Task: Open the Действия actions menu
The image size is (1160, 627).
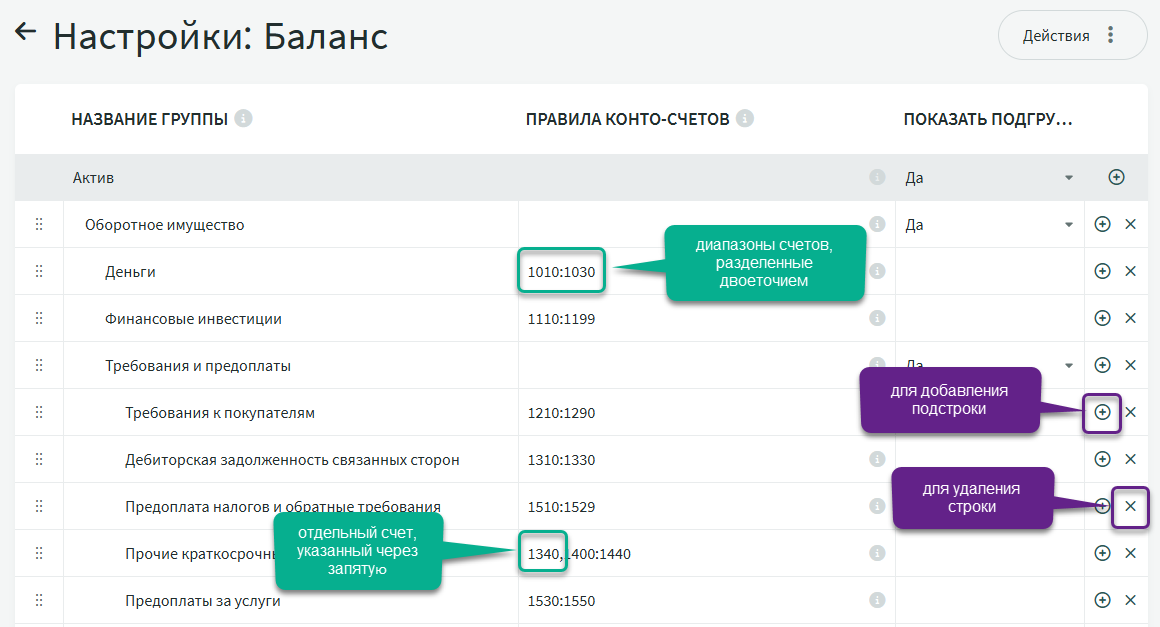Action: 1072,36
